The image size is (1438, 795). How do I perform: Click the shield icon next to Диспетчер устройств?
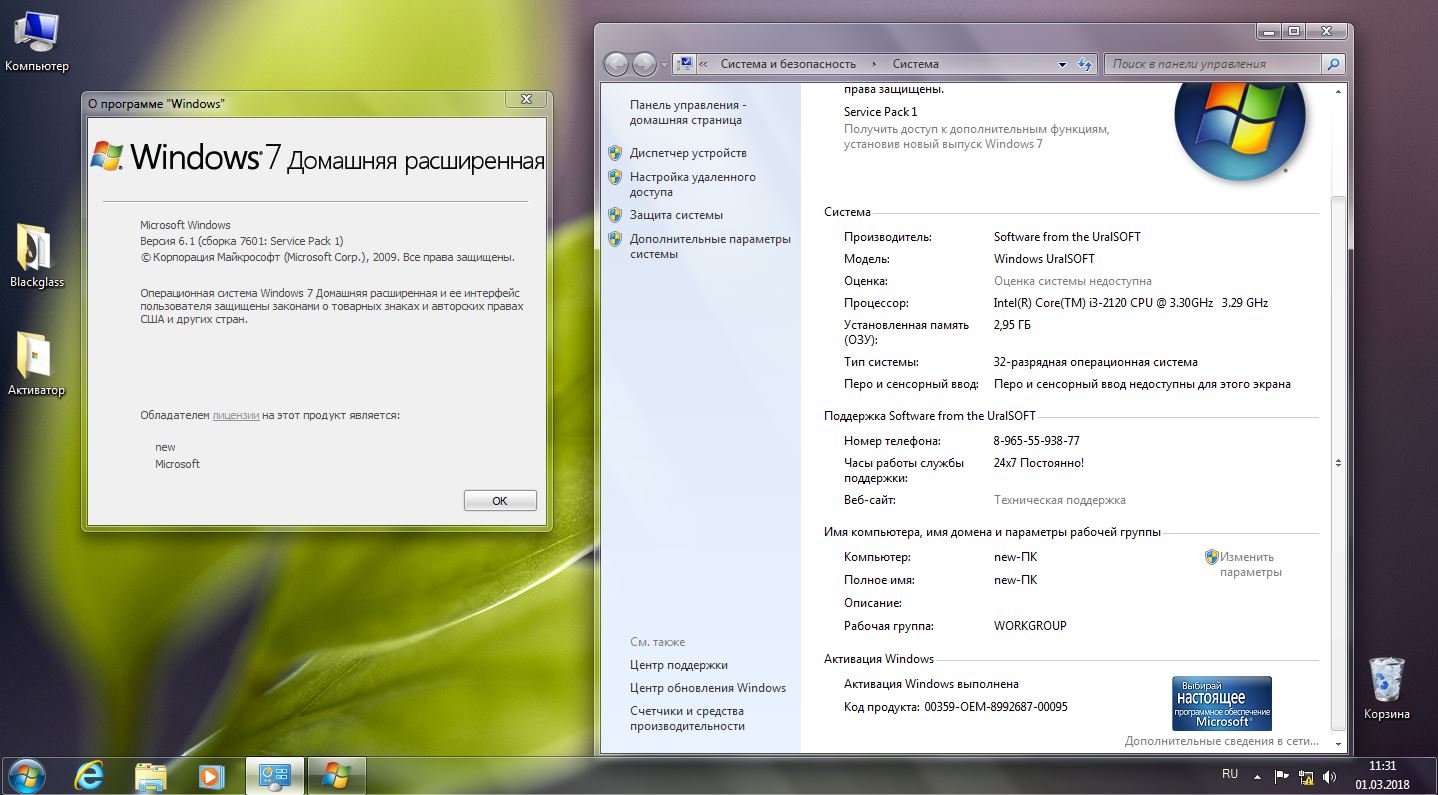(x=615, y=153)
